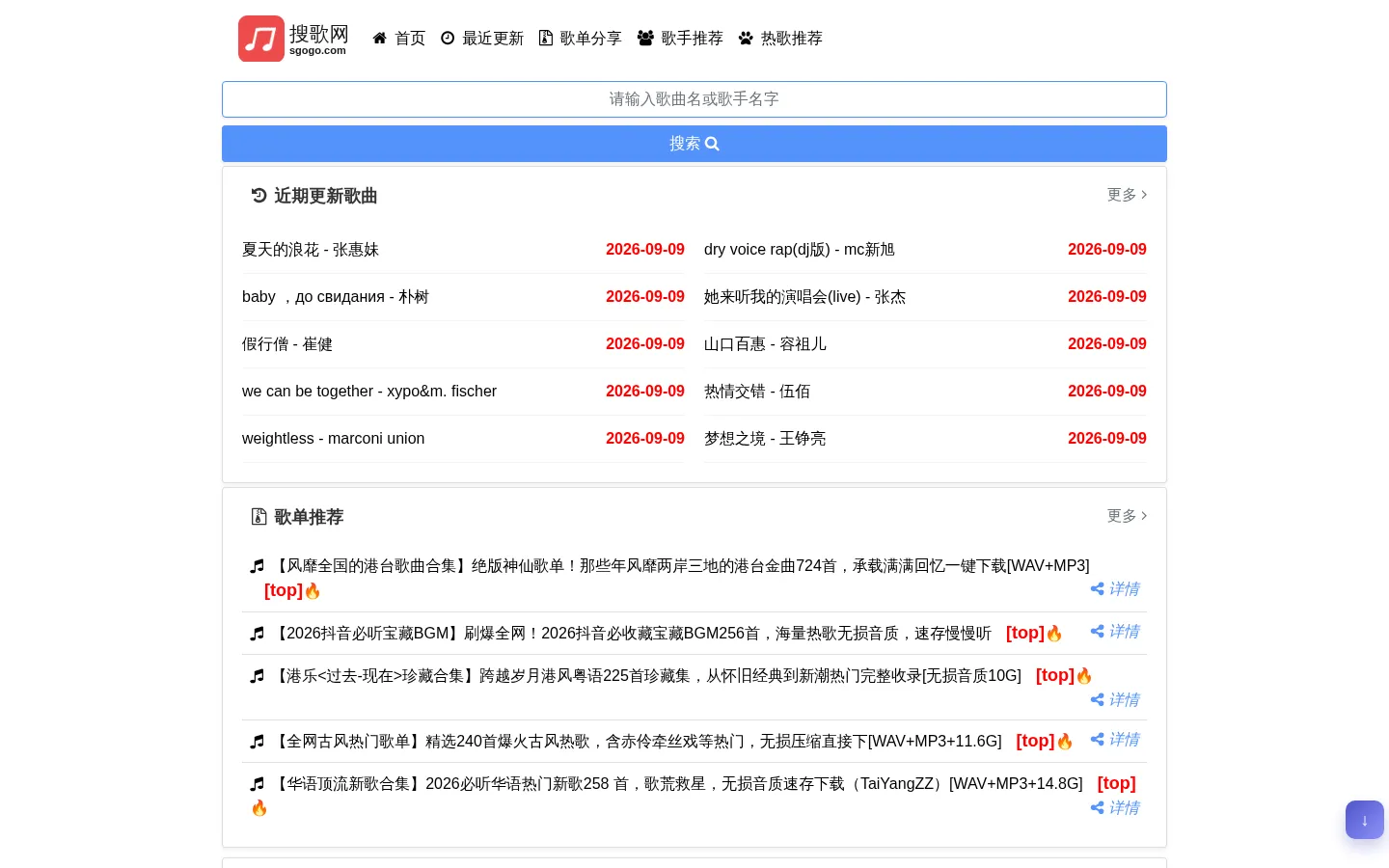This screenshot has width=1389, height=868.
Task: Expand 更多 for 歌单推荐
Action: coord(1127,516)
